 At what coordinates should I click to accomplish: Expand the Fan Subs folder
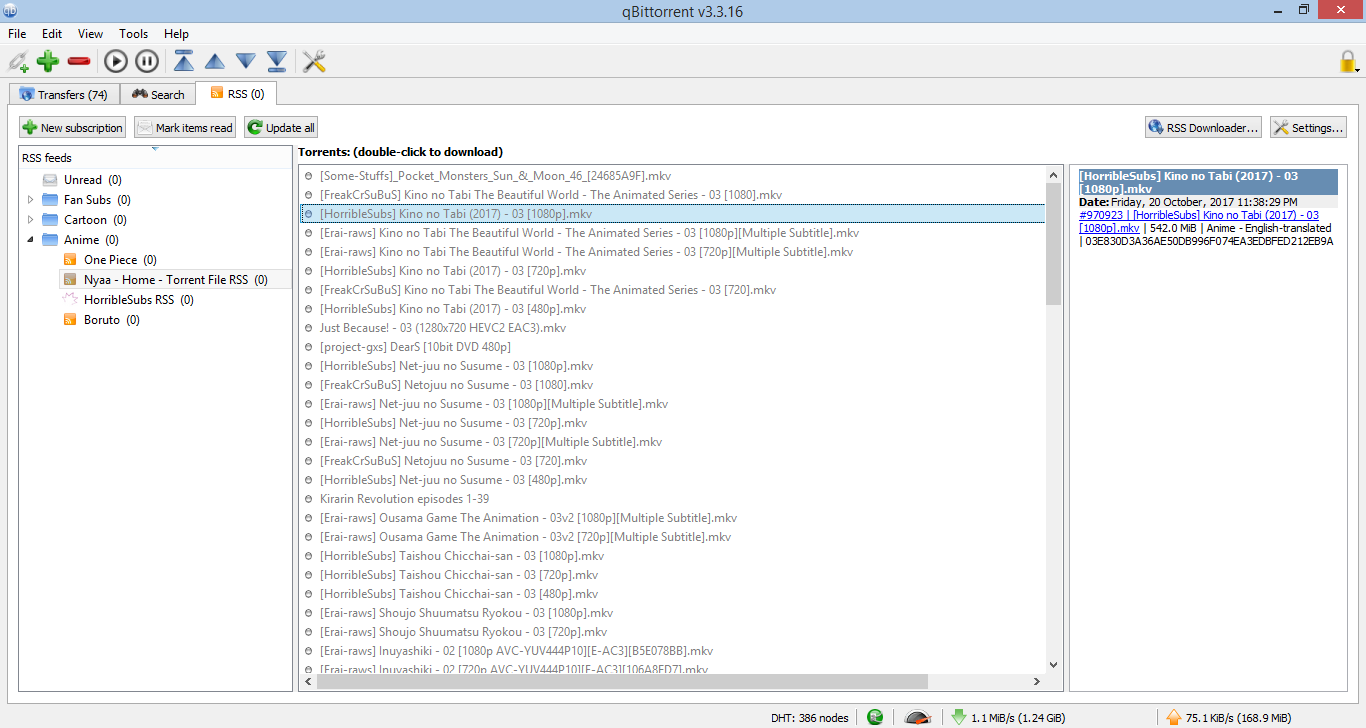click(30, 200)
